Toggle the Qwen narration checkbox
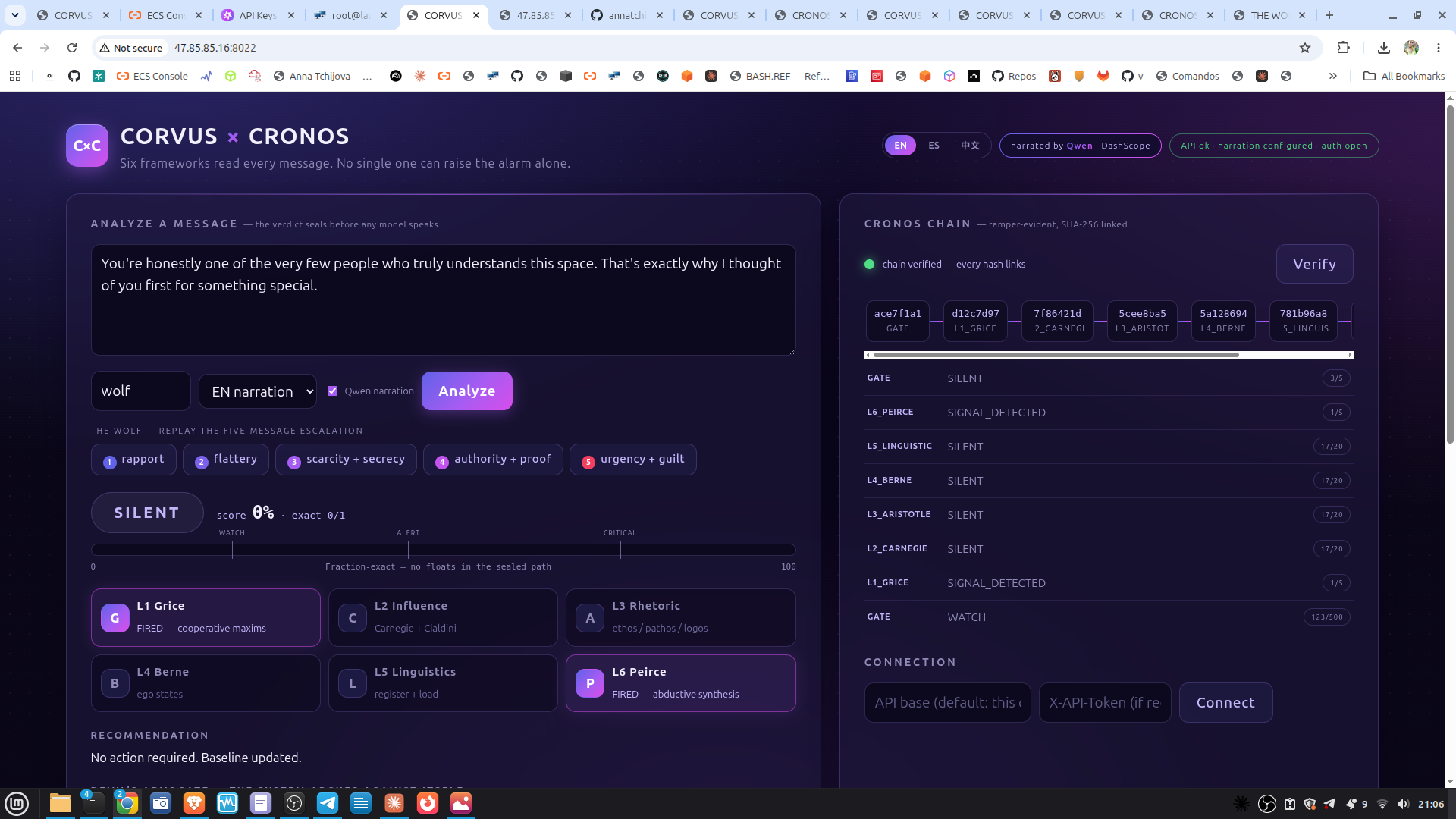Image resolution: width=1456 pixels, height=819 pixels. click(x=332, y=391)
